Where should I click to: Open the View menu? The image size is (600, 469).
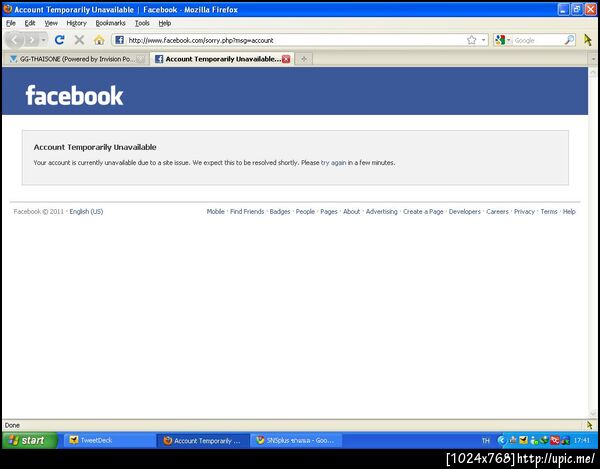pos(51,23)
